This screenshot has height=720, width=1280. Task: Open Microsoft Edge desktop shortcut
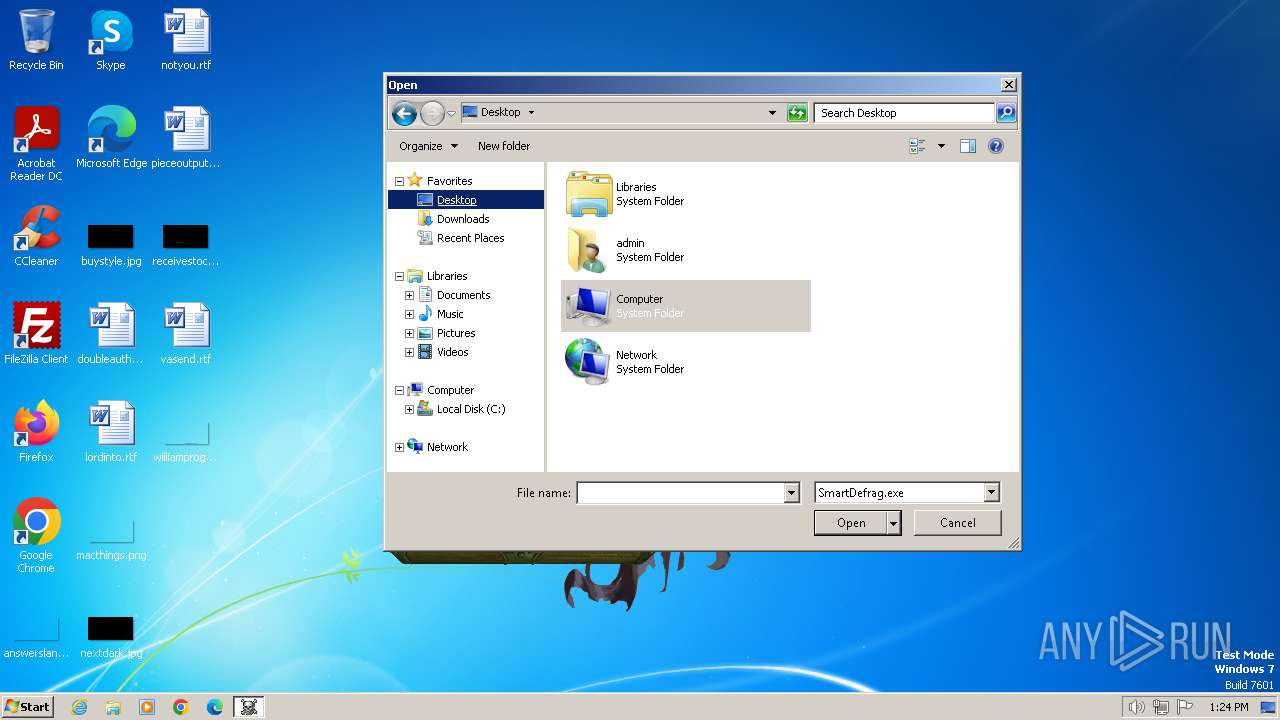111,138
